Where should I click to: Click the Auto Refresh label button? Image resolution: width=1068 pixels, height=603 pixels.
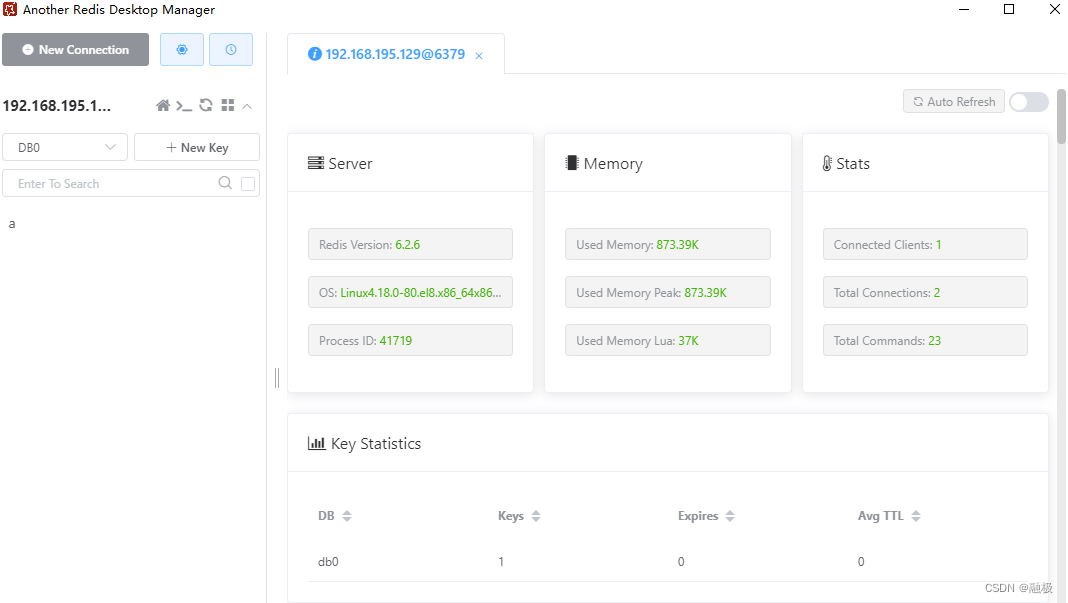(x=954, y=102)
